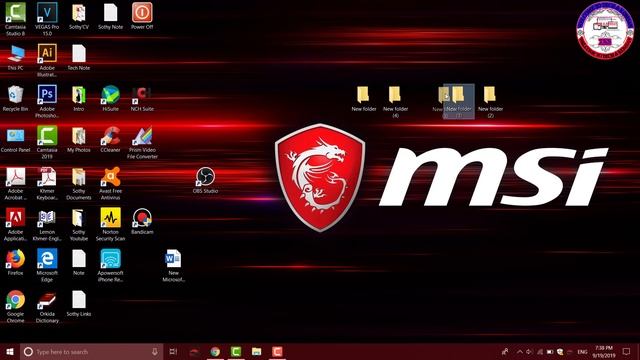Open the MSI dragon app on taskbar
The width and height of the screenshot is (640, 360).
(x=195, y=351)
